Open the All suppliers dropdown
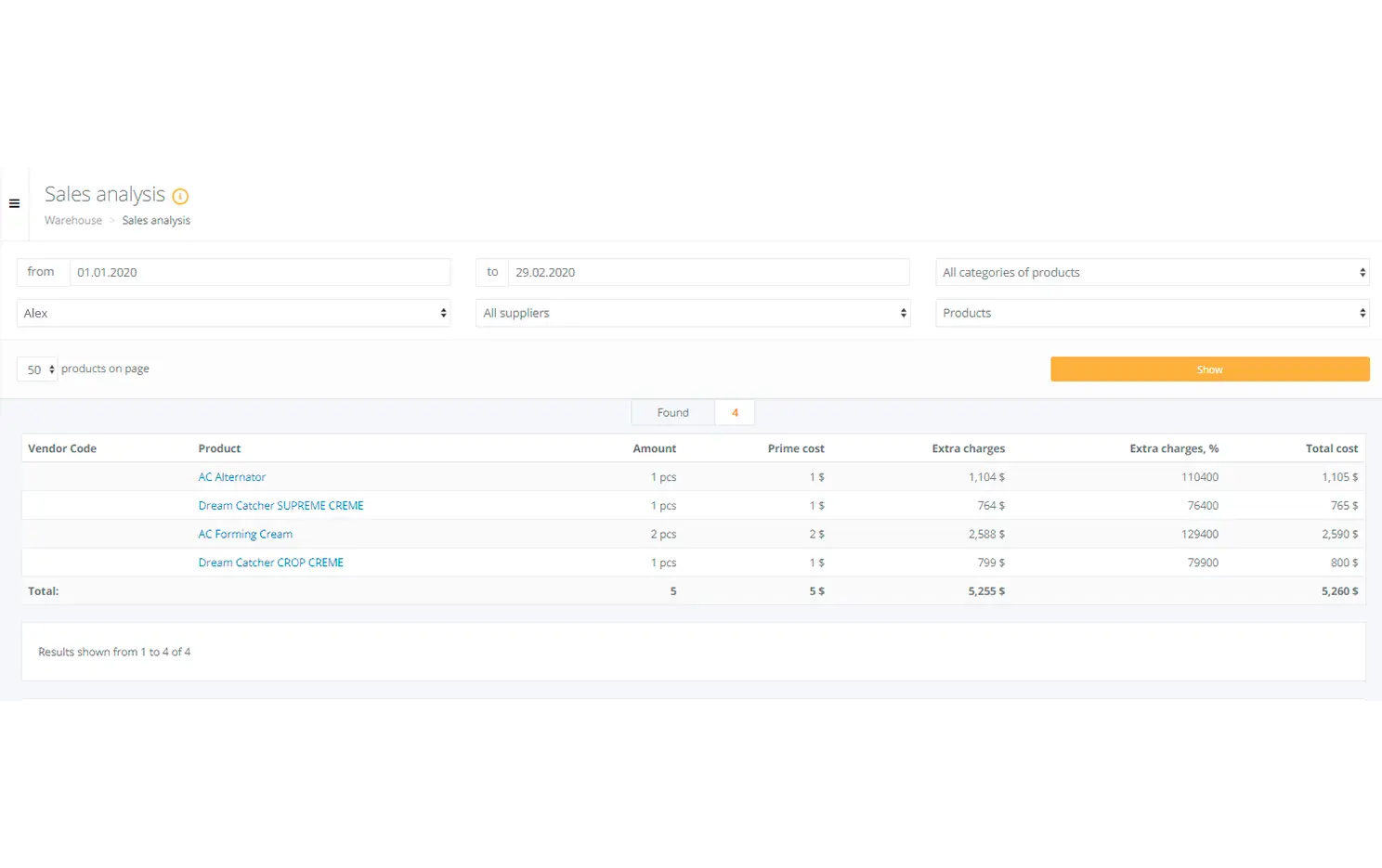This screenshot has height=868, width=1382. tap(693, 313)
